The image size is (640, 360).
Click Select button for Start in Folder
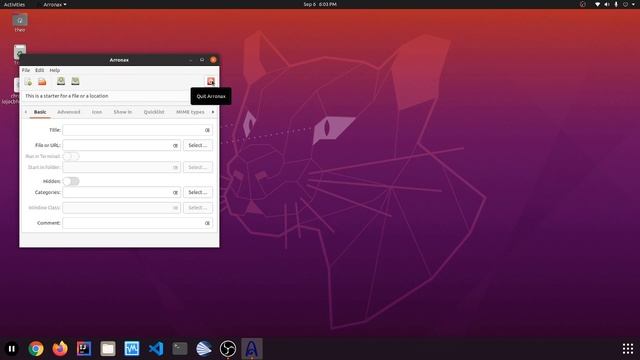[x=198, y=167]
